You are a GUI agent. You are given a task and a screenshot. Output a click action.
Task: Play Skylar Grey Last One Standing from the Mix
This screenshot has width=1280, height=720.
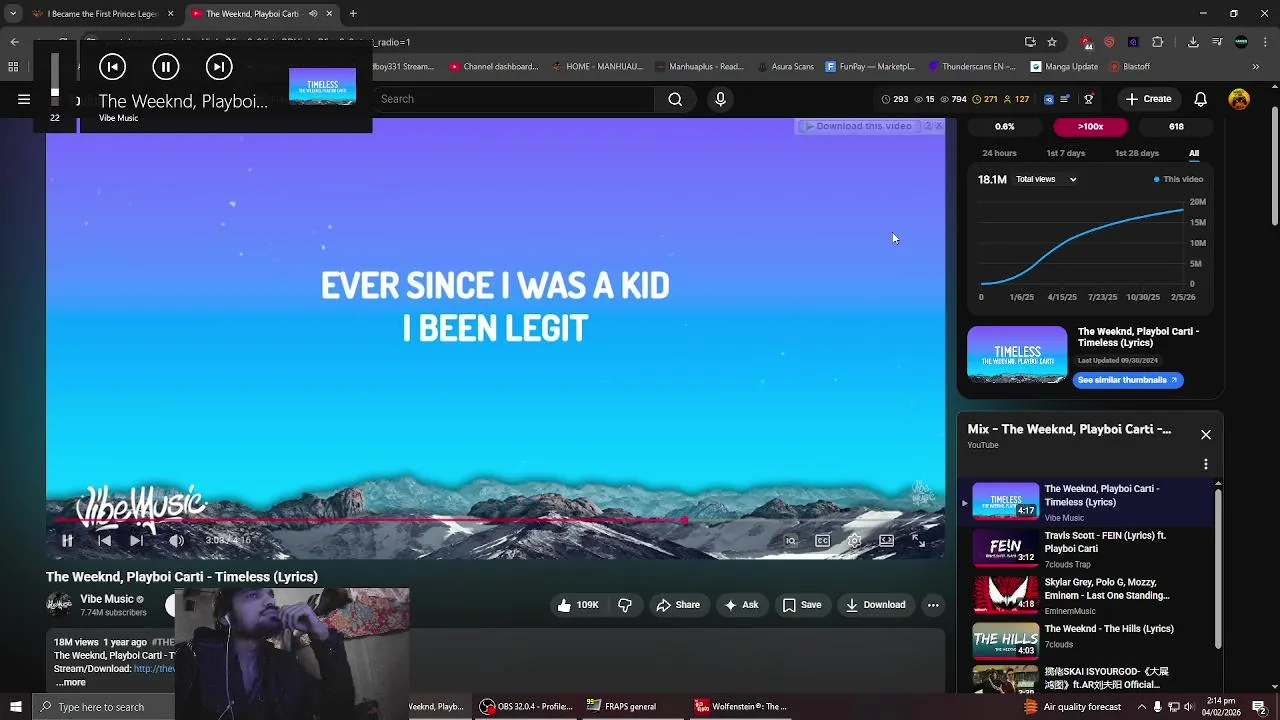[1090, 596]
